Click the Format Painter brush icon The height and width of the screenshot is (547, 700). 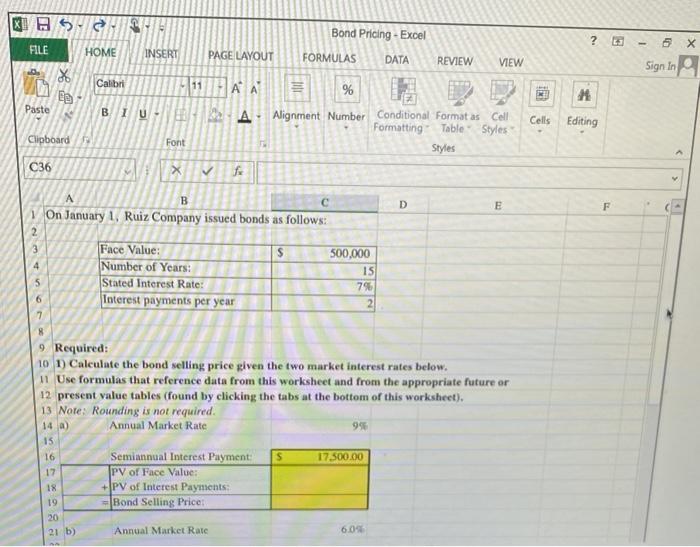tap(67, 116)
